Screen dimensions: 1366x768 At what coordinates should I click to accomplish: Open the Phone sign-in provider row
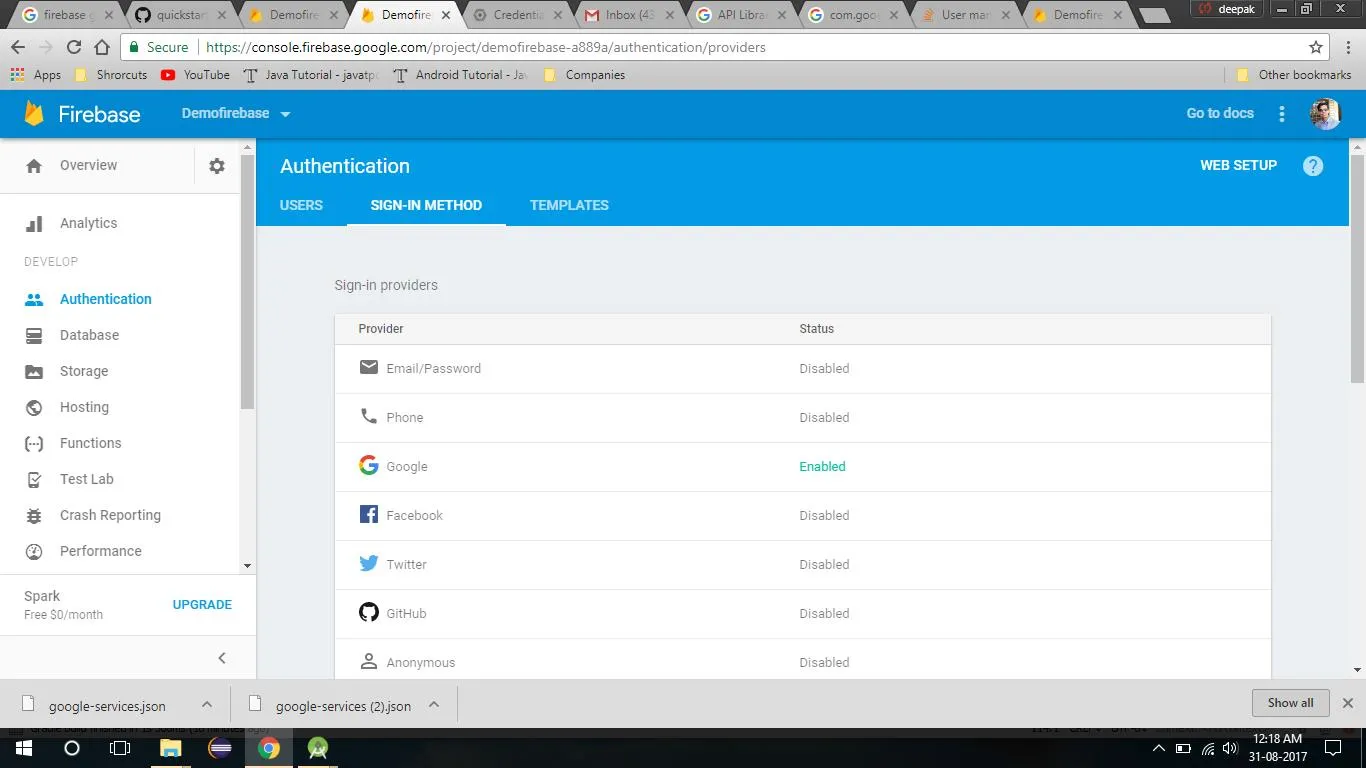point(803,418)
